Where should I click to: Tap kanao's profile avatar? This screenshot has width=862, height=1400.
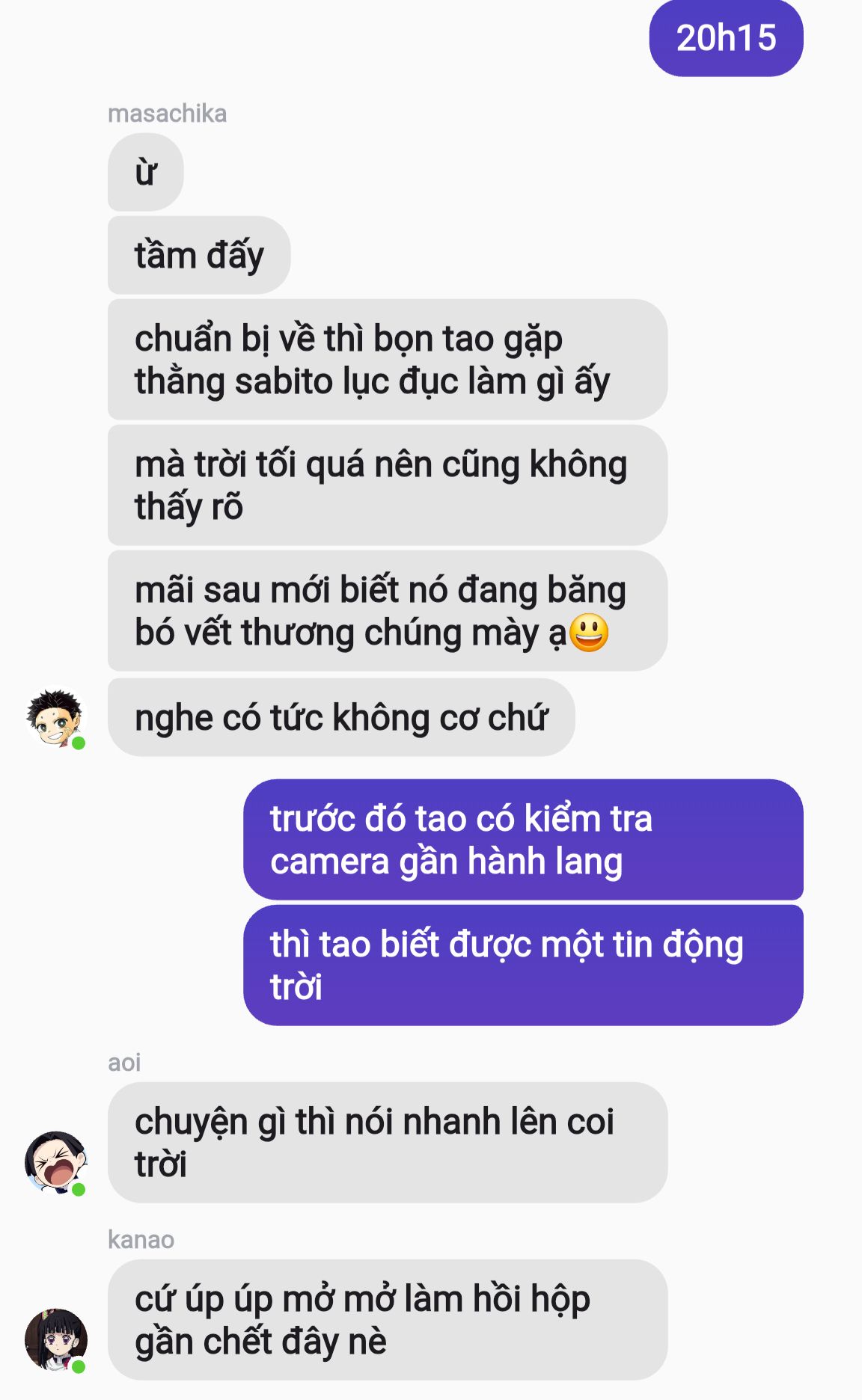pos(56,1339)
